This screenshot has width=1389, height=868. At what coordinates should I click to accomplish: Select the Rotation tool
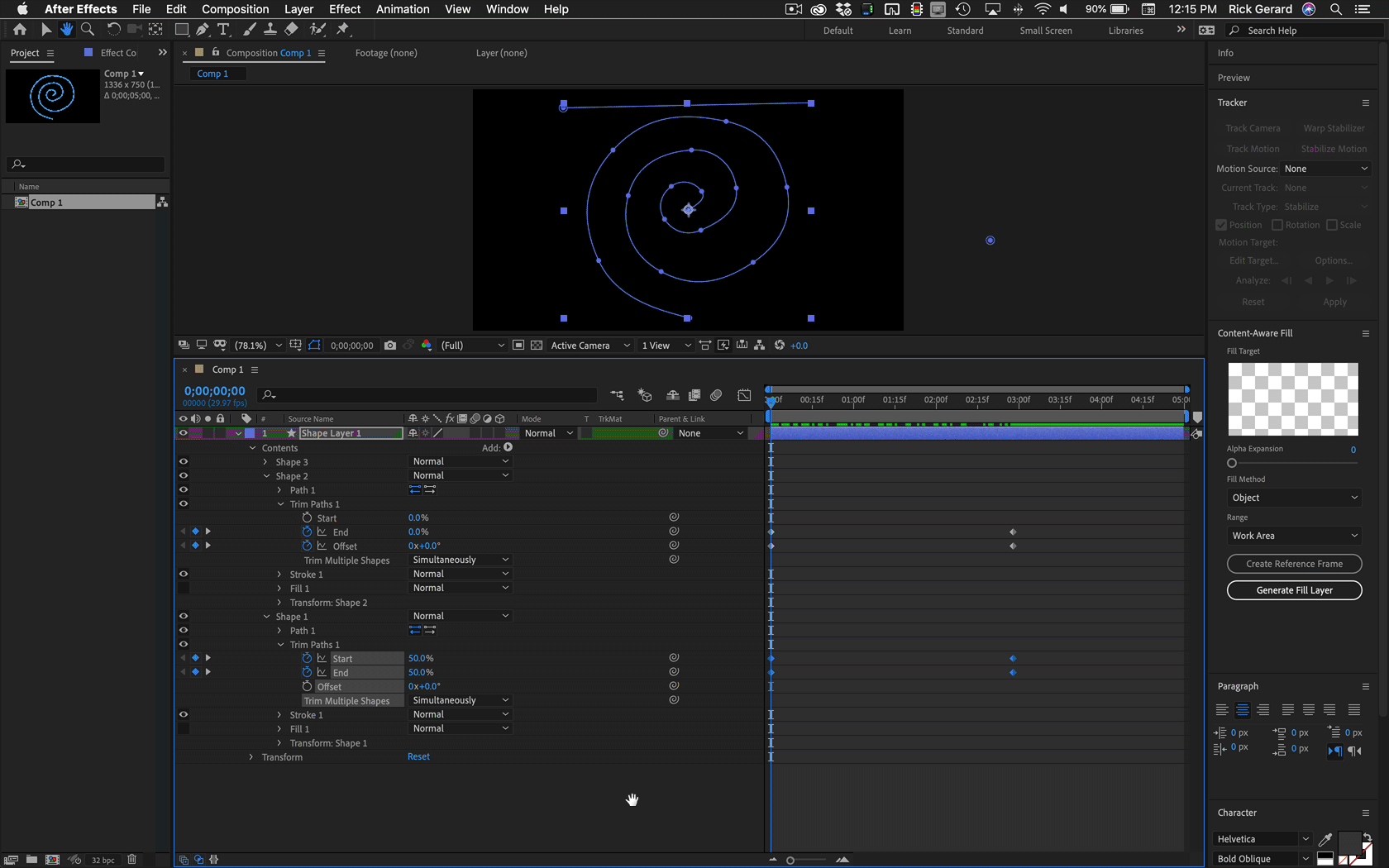tap(113, 30)
